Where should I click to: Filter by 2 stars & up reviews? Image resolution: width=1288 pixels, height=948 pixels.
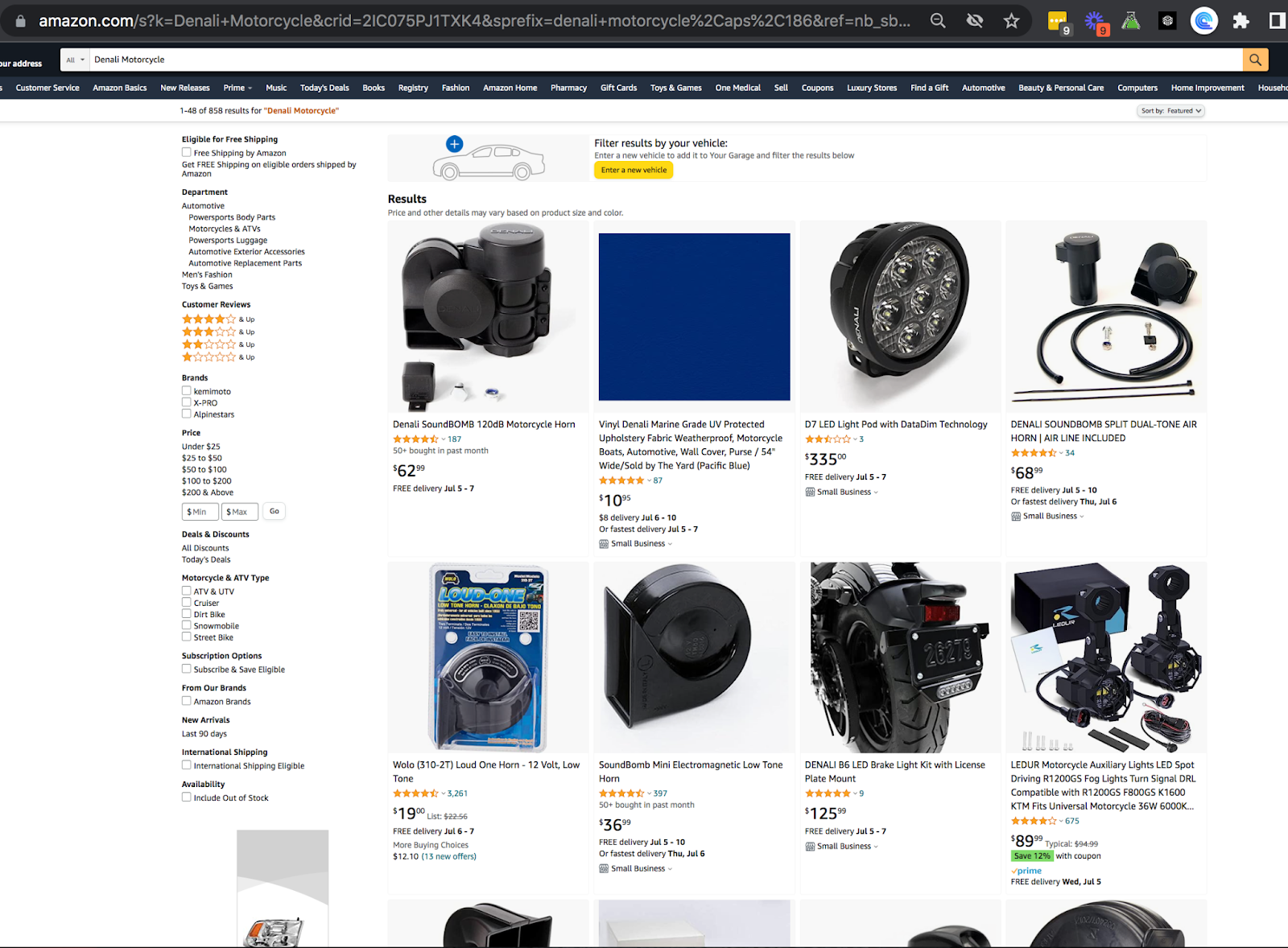pos(218,344)
